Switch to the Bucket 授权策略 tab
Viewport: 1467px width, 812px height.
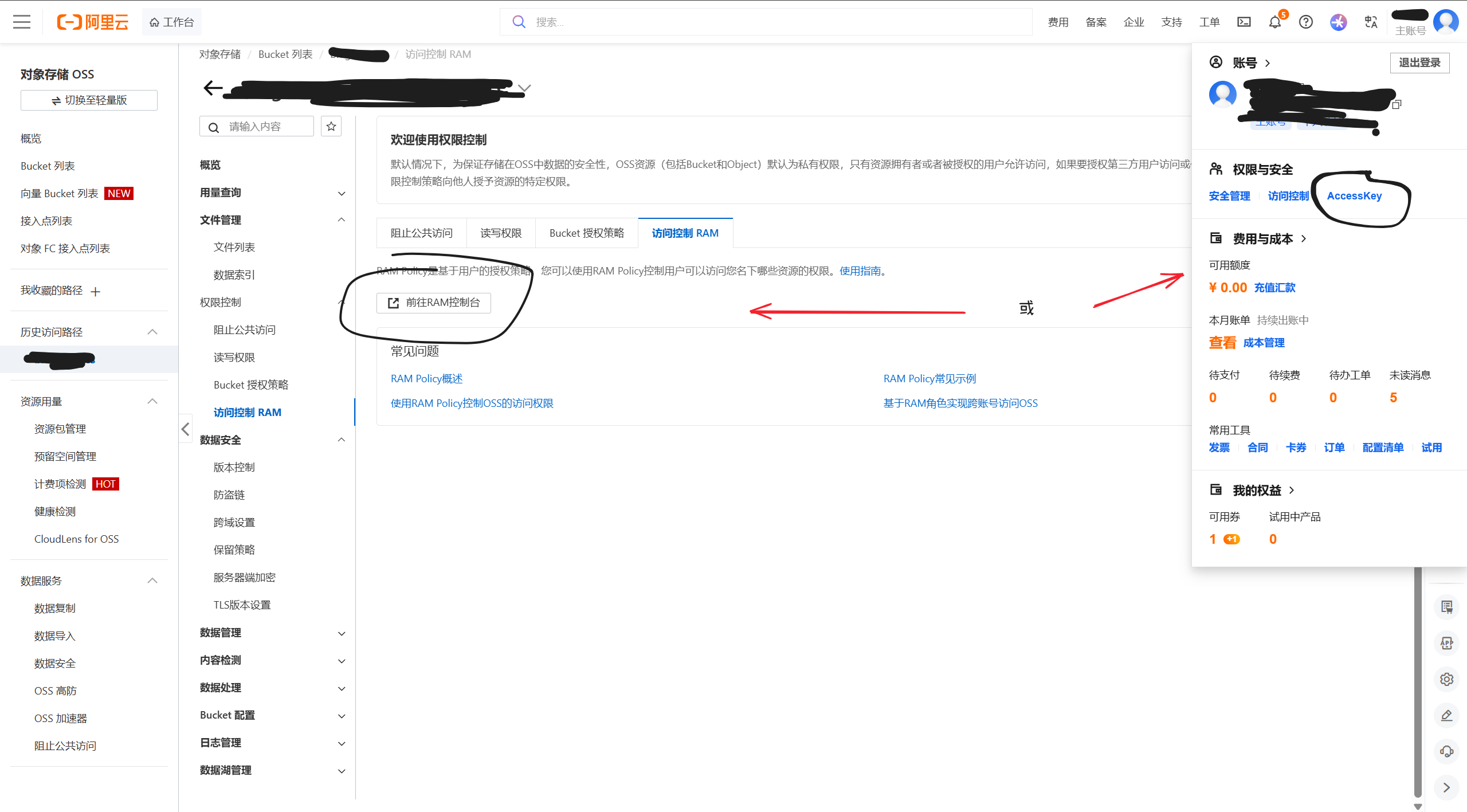coord(586,233)
